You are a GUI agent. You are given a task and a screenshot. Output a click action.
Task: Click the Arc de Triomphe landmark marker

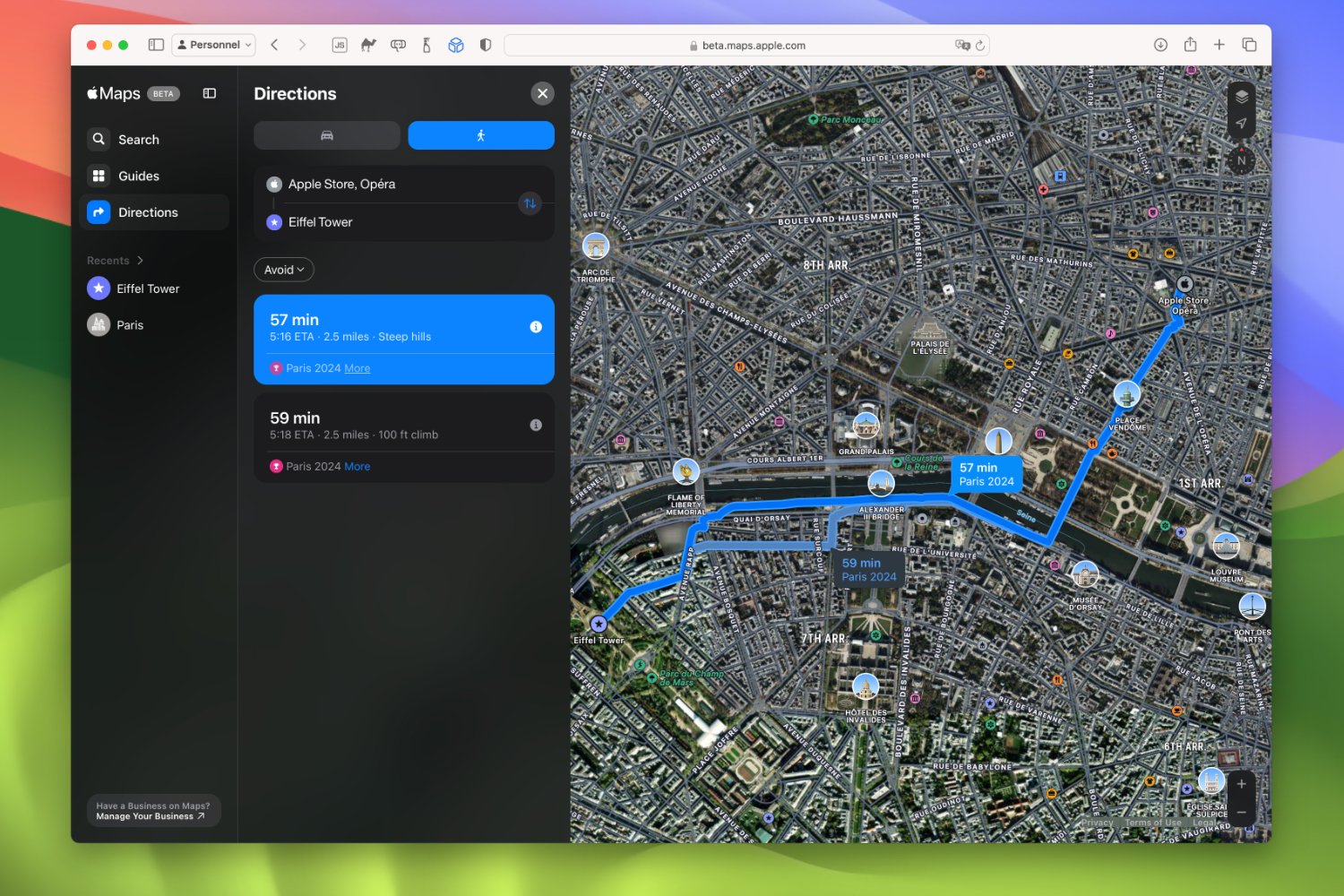pos(596,246)
